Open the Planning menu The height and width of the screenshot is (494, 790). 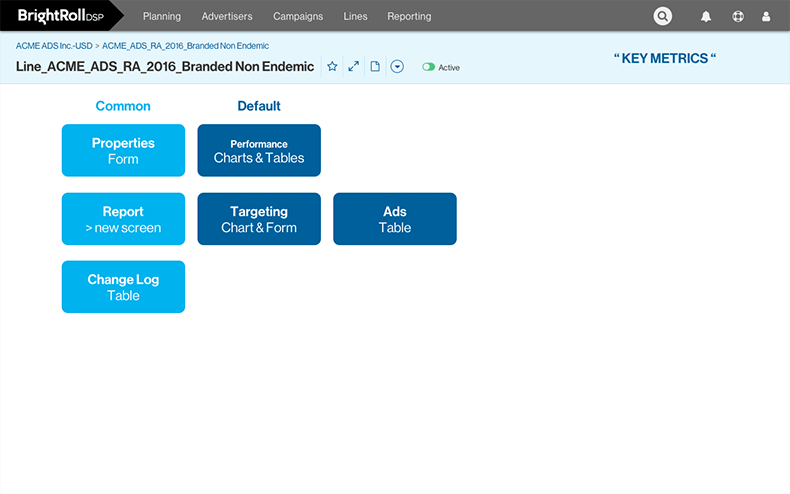162,17
